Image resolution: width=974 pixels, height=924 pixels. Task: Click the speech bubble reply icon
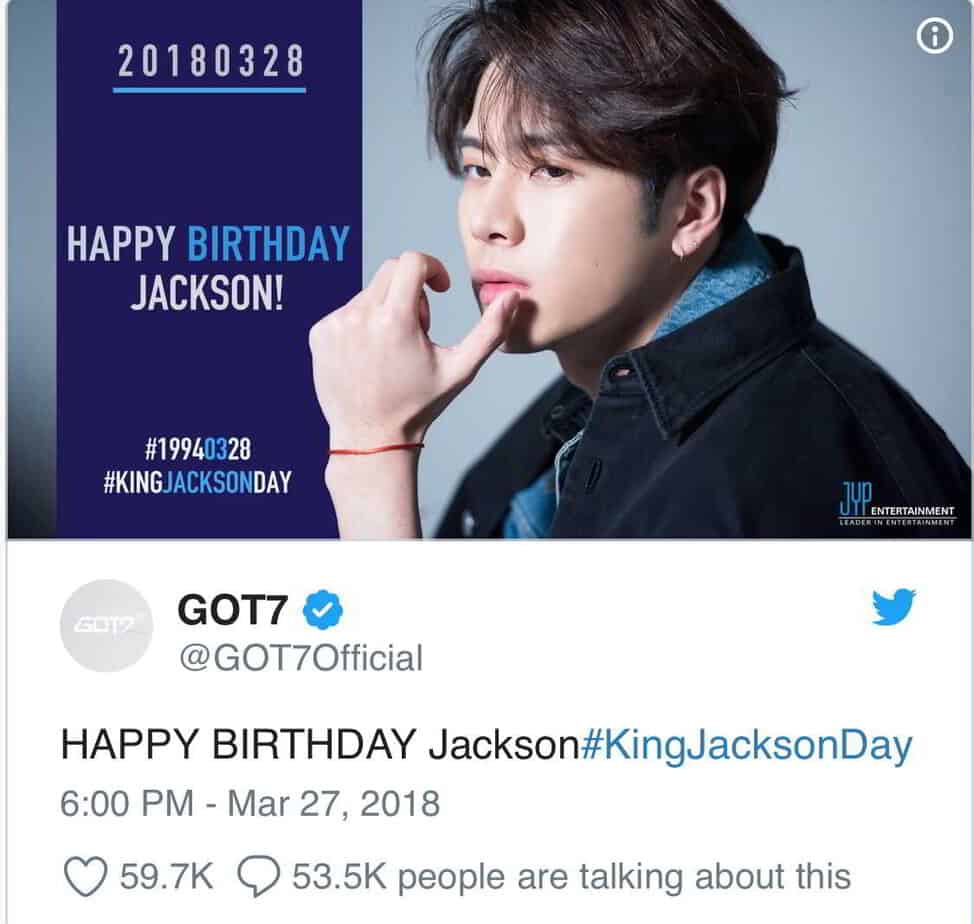tap(258, 877)
